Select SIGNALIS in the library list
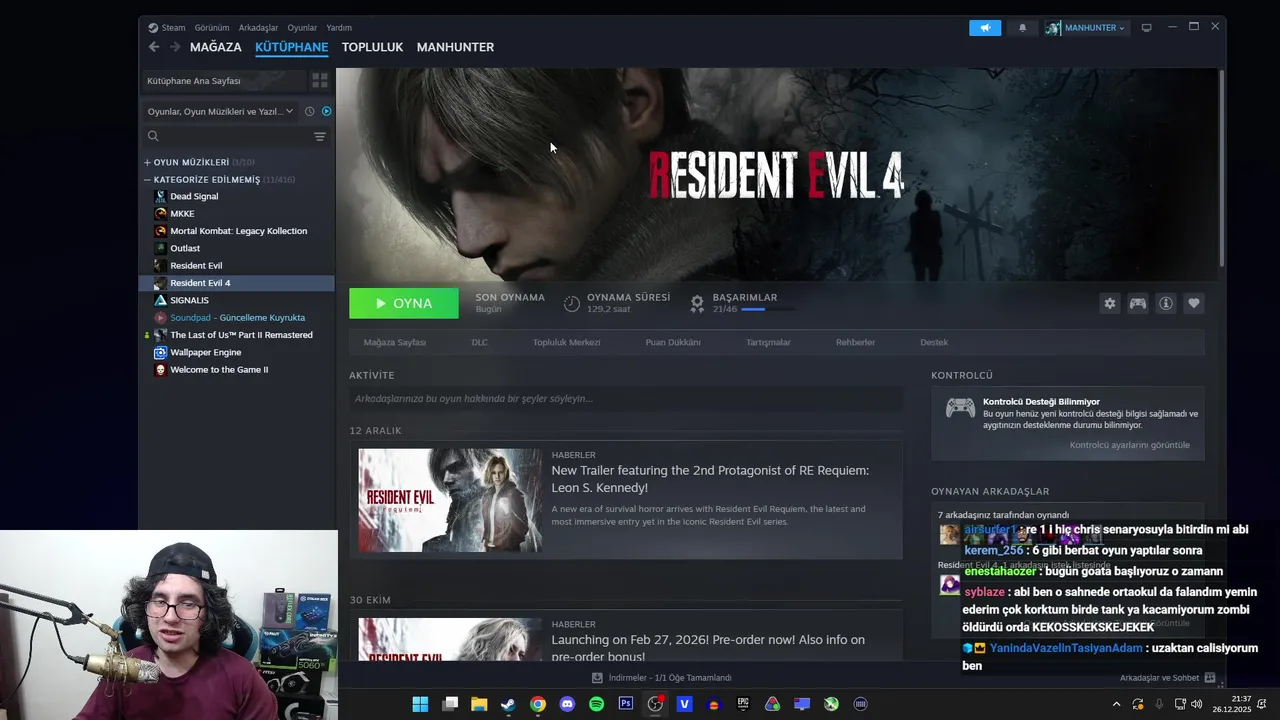The width and height of the screenshot is (1280, 720). point(189,300)
